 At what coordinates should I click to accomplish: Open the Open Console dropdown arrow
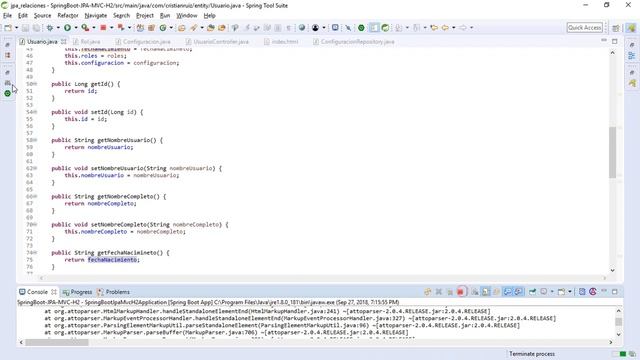(570, 292)
